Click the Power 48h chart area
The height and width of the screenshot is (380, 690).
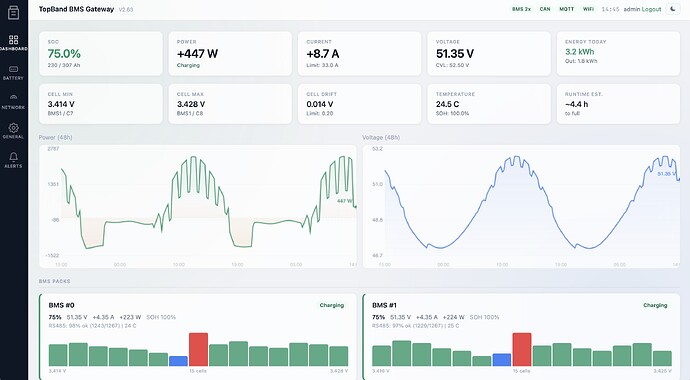pyautogui.click(x=198, y=206)
